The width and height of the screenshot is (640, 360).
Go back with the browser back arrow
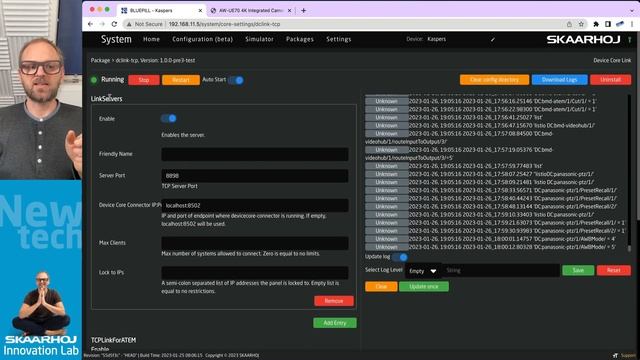(90, 24)
